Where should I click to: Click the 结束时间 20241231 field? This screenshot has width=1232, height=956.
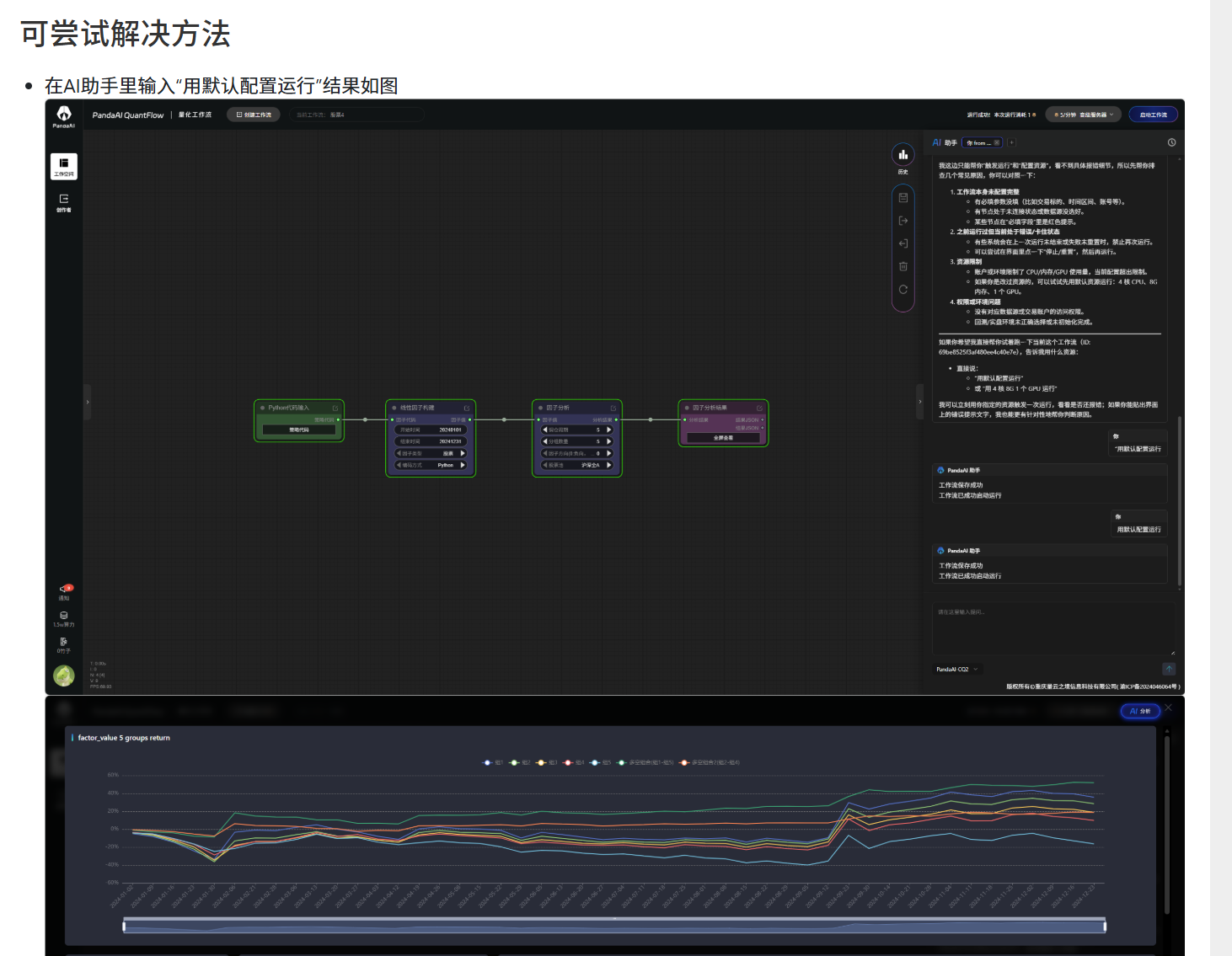[x=431, y=441]
